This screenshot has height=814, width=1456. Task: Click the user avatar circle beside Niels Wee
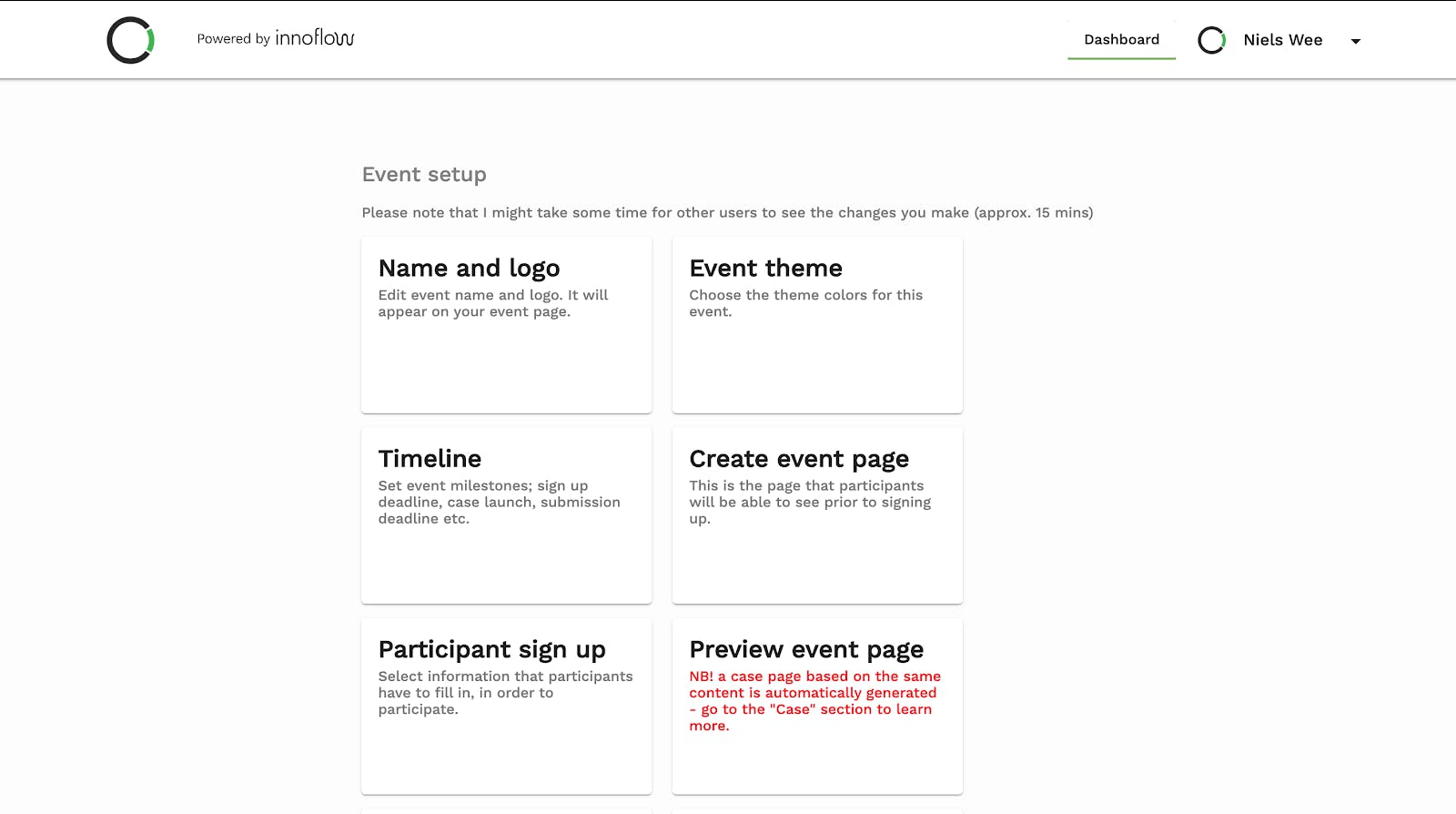coord(1211,40)
